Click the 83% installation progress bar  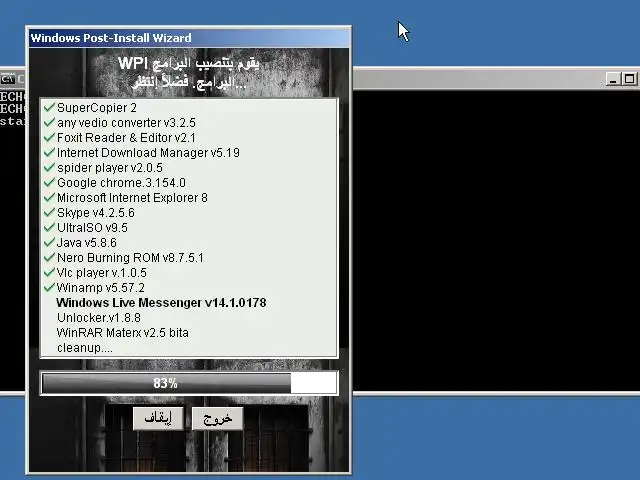[189, 383]
